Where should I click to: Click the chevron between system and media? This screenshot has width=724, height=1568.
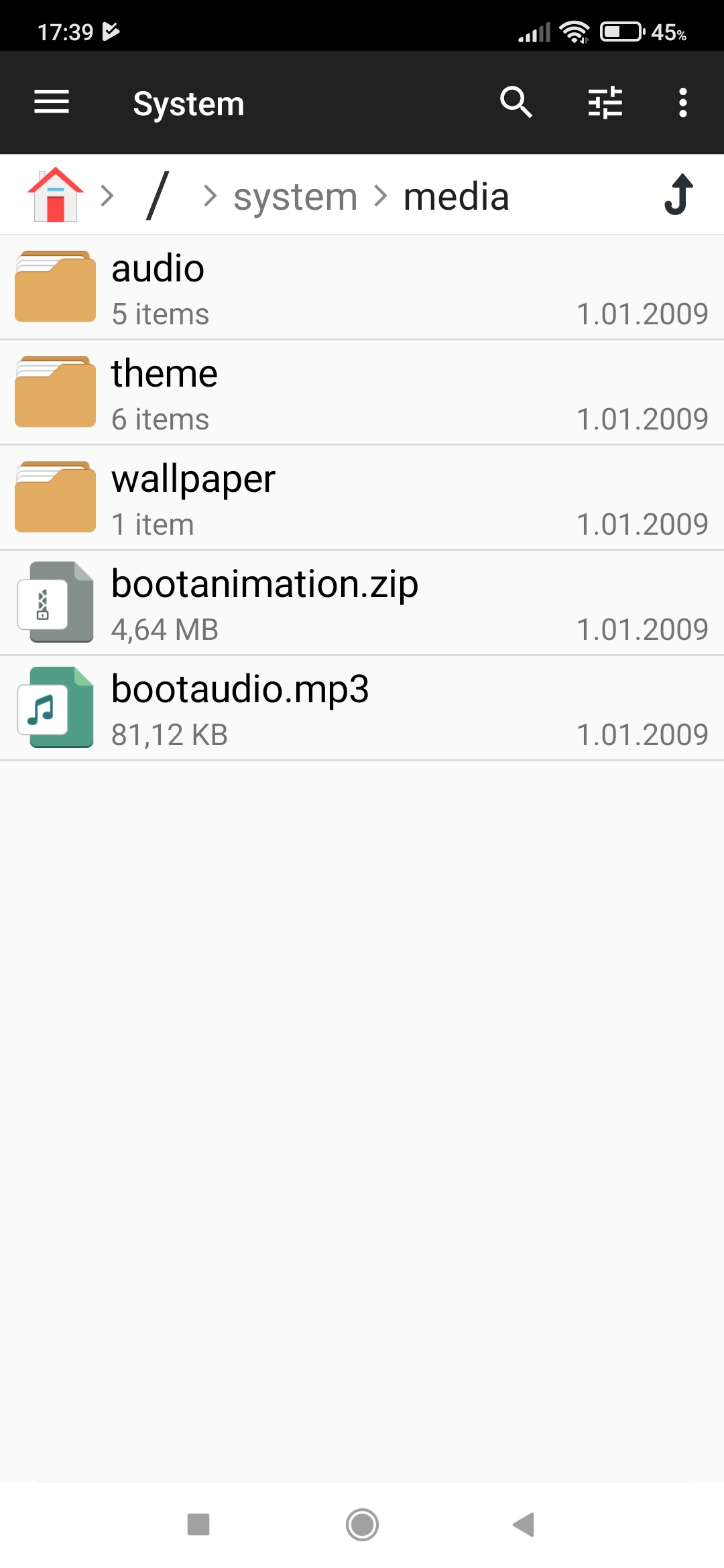(x=381, y=196)
